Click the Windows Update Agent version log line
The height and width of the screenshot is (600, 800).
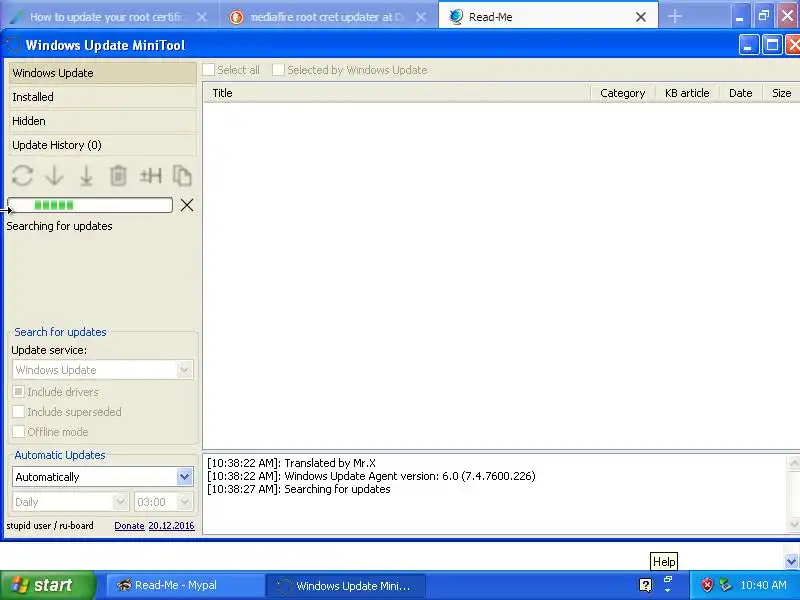click(x=371, y=476)
